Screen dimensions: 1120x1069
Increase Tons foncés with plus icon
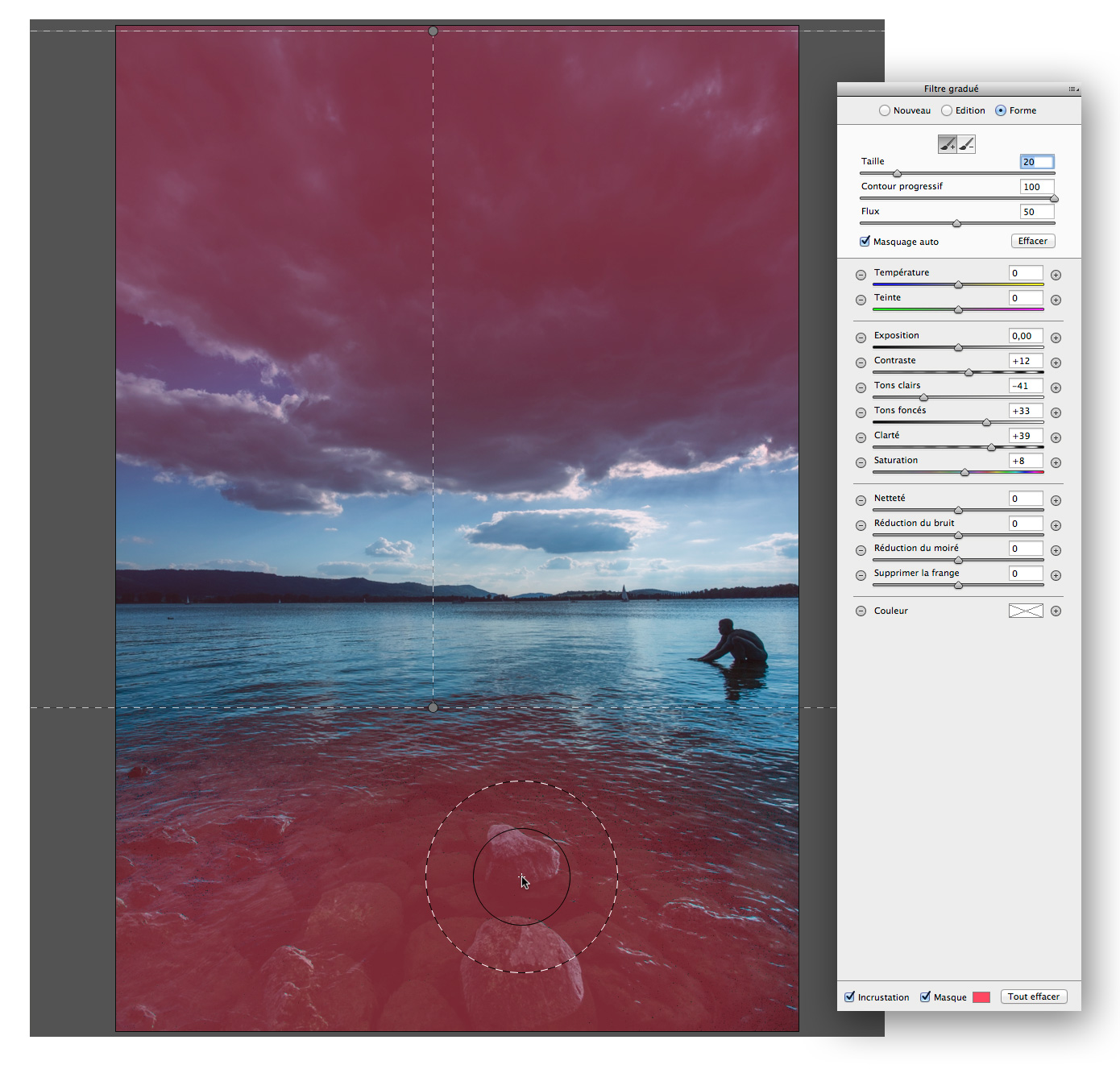click(1056, 412)
